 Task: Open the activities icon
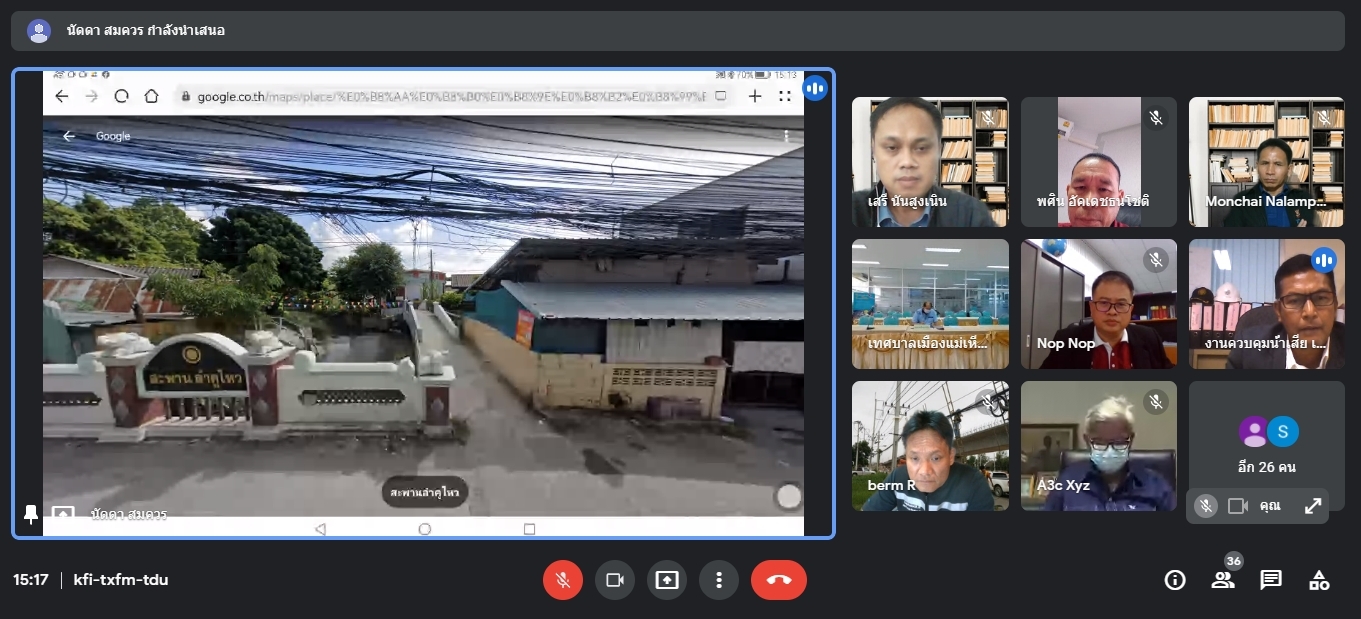[1319, 580]
